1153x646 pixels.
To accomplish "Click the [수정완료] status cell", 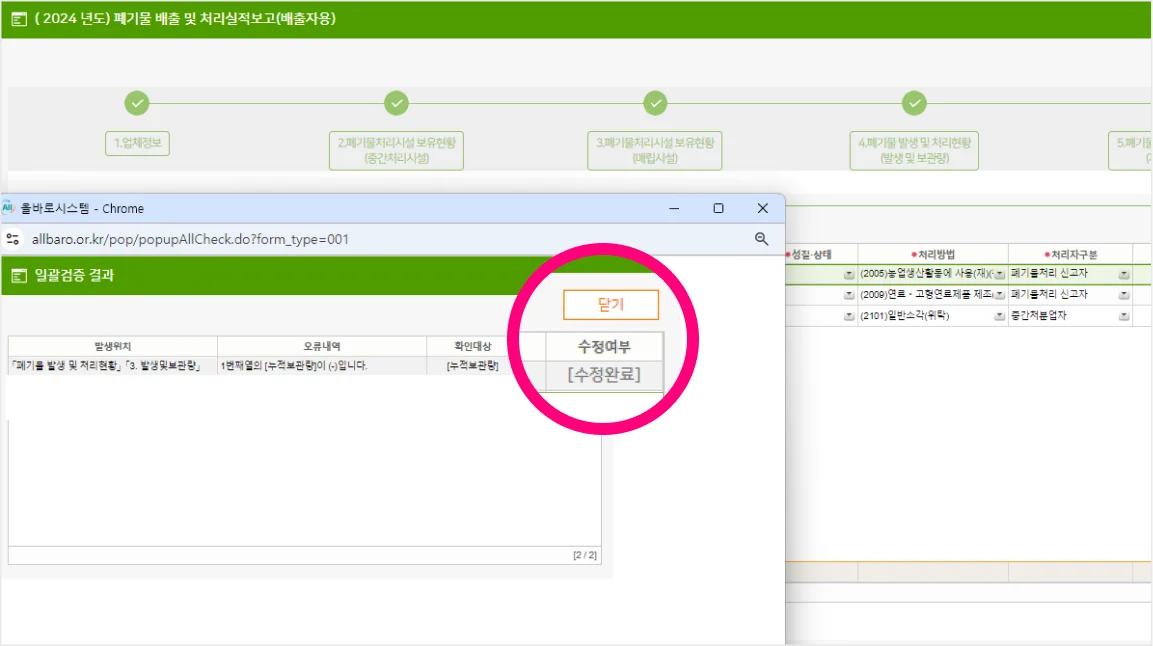I will tap(603, 375).
